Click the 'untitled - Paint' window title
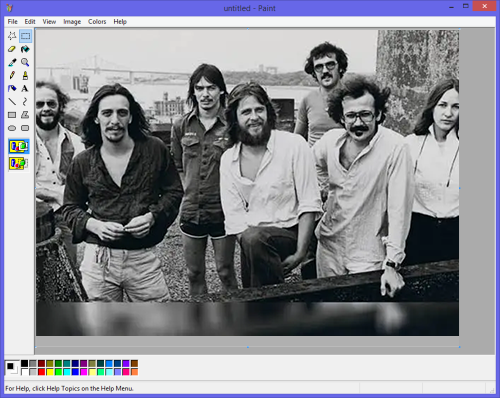The height and width of the screenshot is (398, 500). pos(249,8)
